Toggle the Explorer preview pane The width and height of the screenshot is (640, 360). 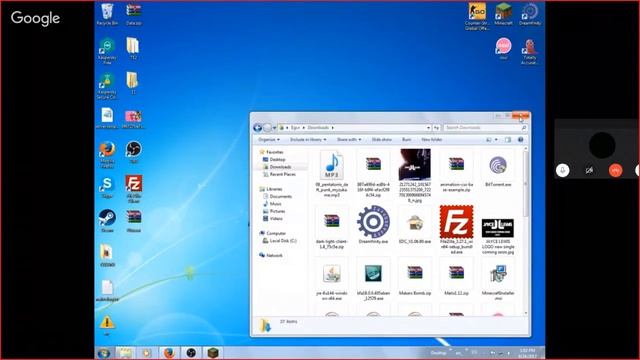[508, 140]
